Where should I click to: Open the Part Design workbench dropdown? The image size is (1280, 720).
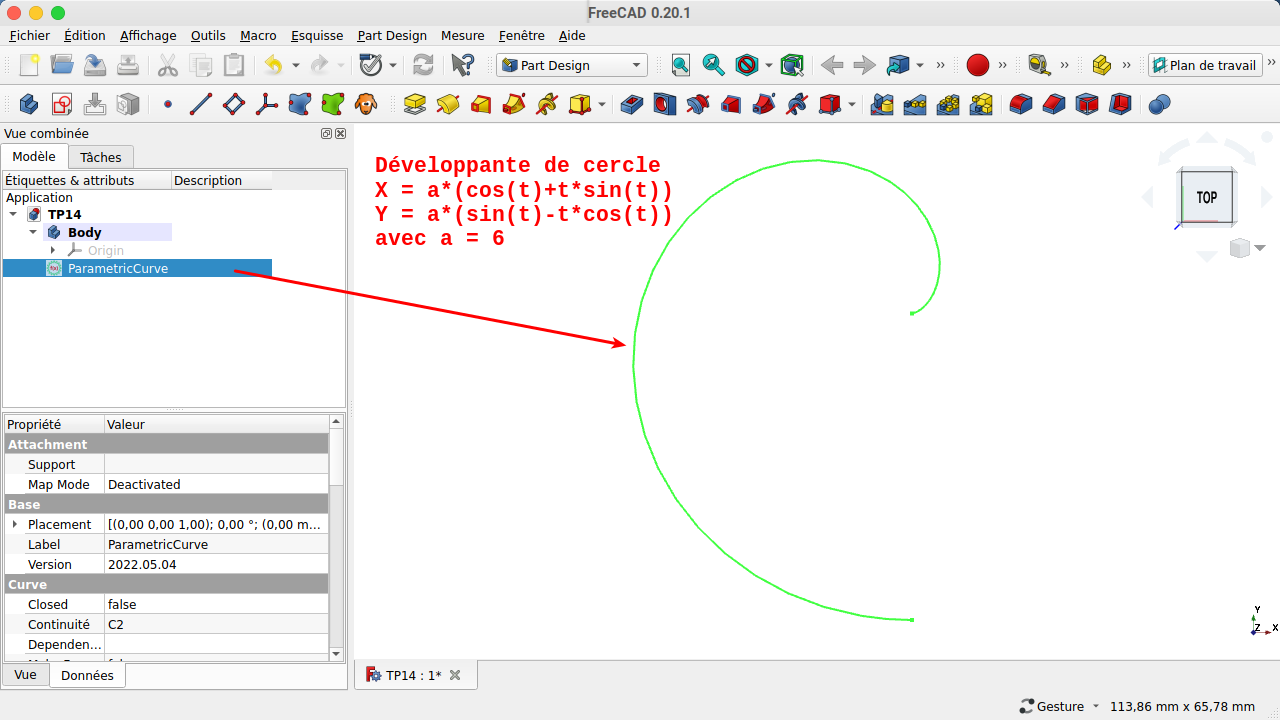tap(571, 65)
